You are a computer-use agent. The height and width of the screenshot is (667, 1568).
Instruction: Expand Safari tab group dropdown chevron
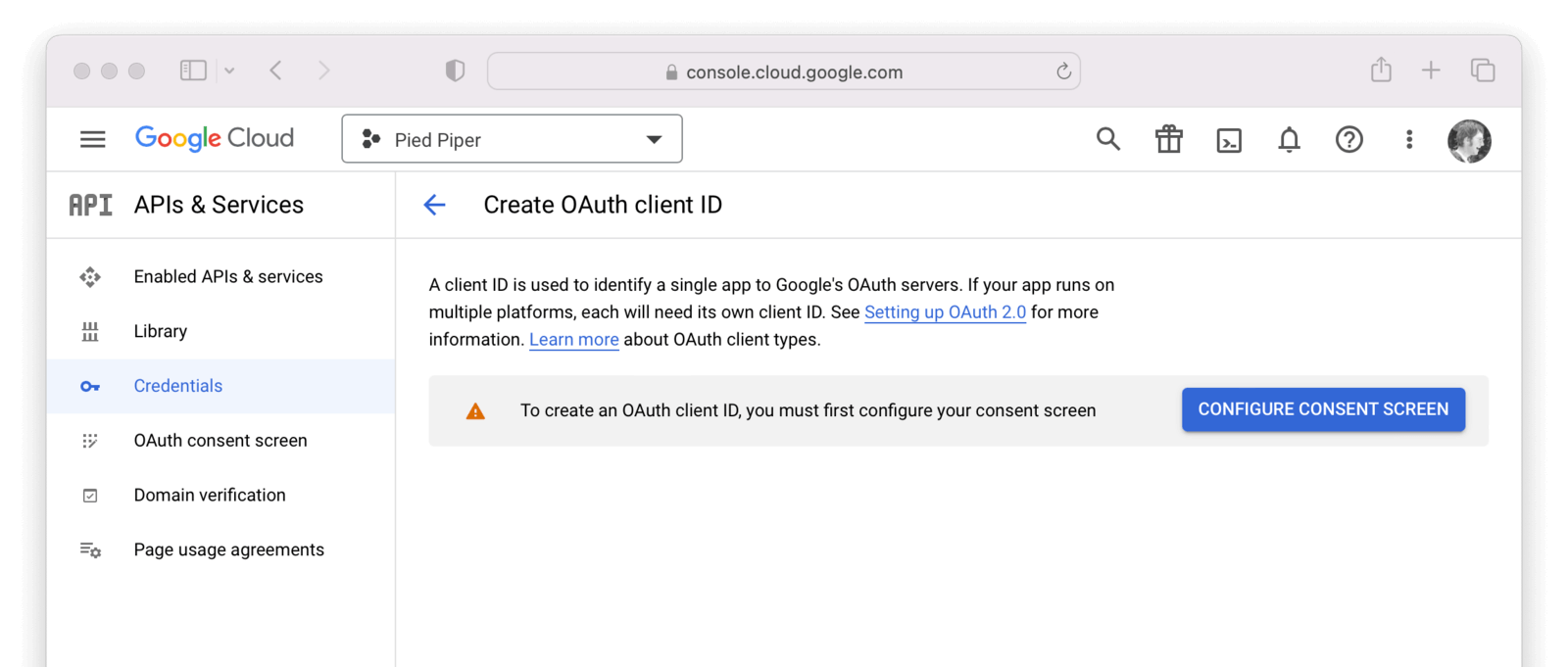pyautogui.click(x=229, y=71)
